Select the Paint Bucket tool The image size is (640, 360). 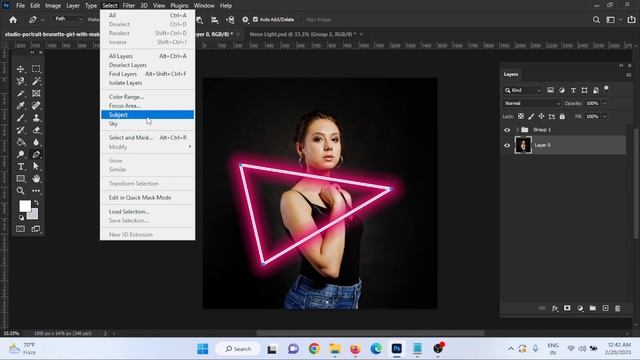[20, 142]
